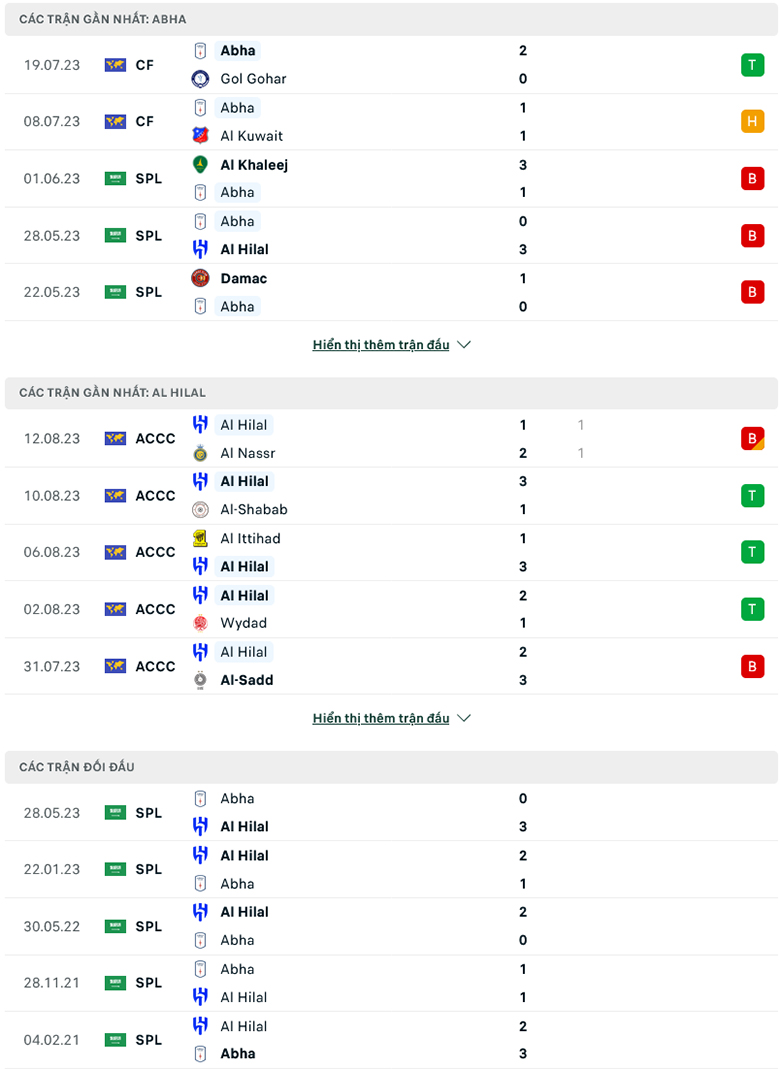780x1069 pixels.
Task: Click the red B badge for Al Hilal vs Al Nassr
Action: (753, 438)
